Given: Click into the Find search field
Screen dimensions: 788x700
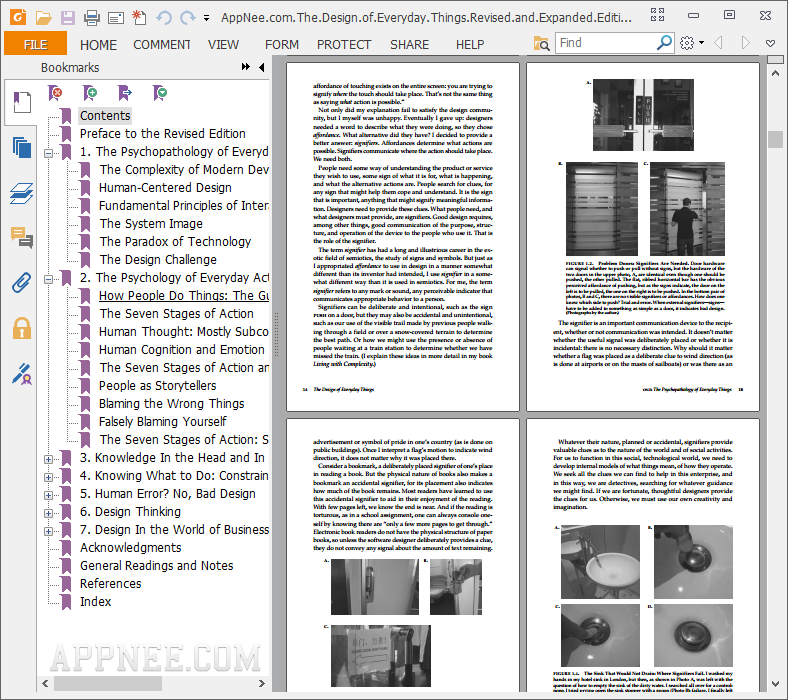Looking at the screenshot, I should (605, 43).
